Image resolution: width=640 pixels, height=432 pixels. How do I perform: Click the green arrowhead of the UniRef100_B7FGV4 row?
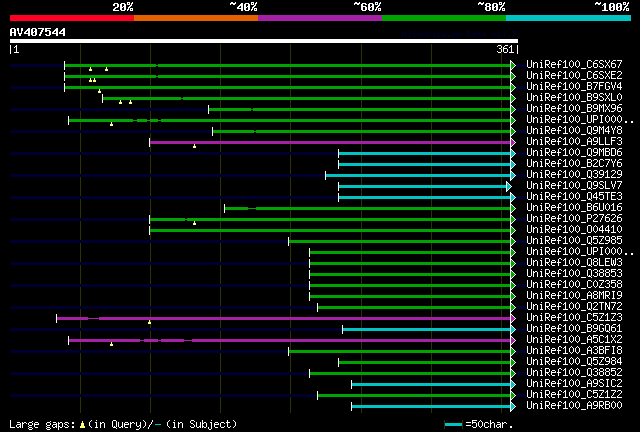pos(513,87)
